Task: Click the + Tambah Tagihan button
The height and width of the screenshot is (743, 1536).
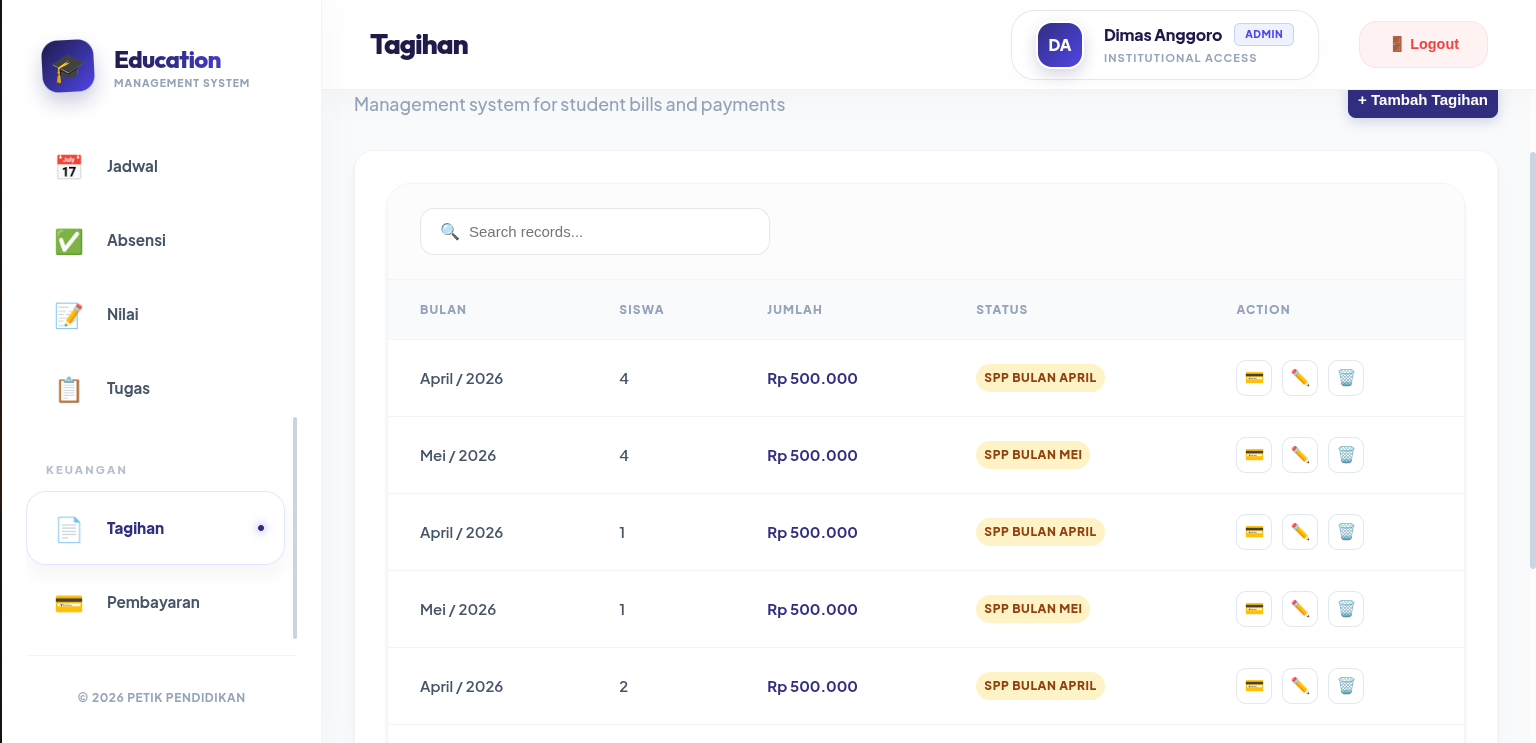Action: pyautogui.click(x=1423, y=101)
